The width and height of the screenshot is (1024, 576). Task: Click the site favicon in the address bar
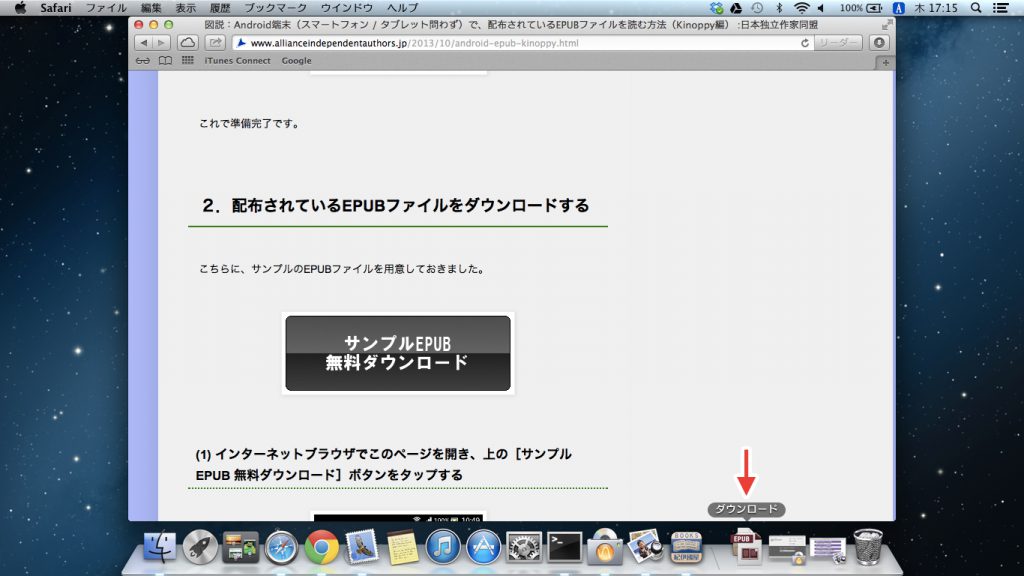[241, 43]
